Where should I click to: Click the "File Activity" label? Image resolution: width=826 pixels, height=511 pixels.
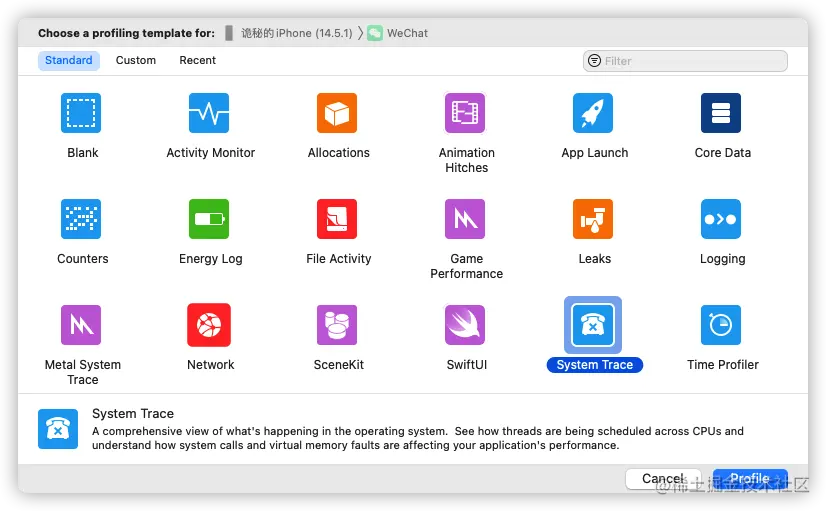(x=339, y=259)
